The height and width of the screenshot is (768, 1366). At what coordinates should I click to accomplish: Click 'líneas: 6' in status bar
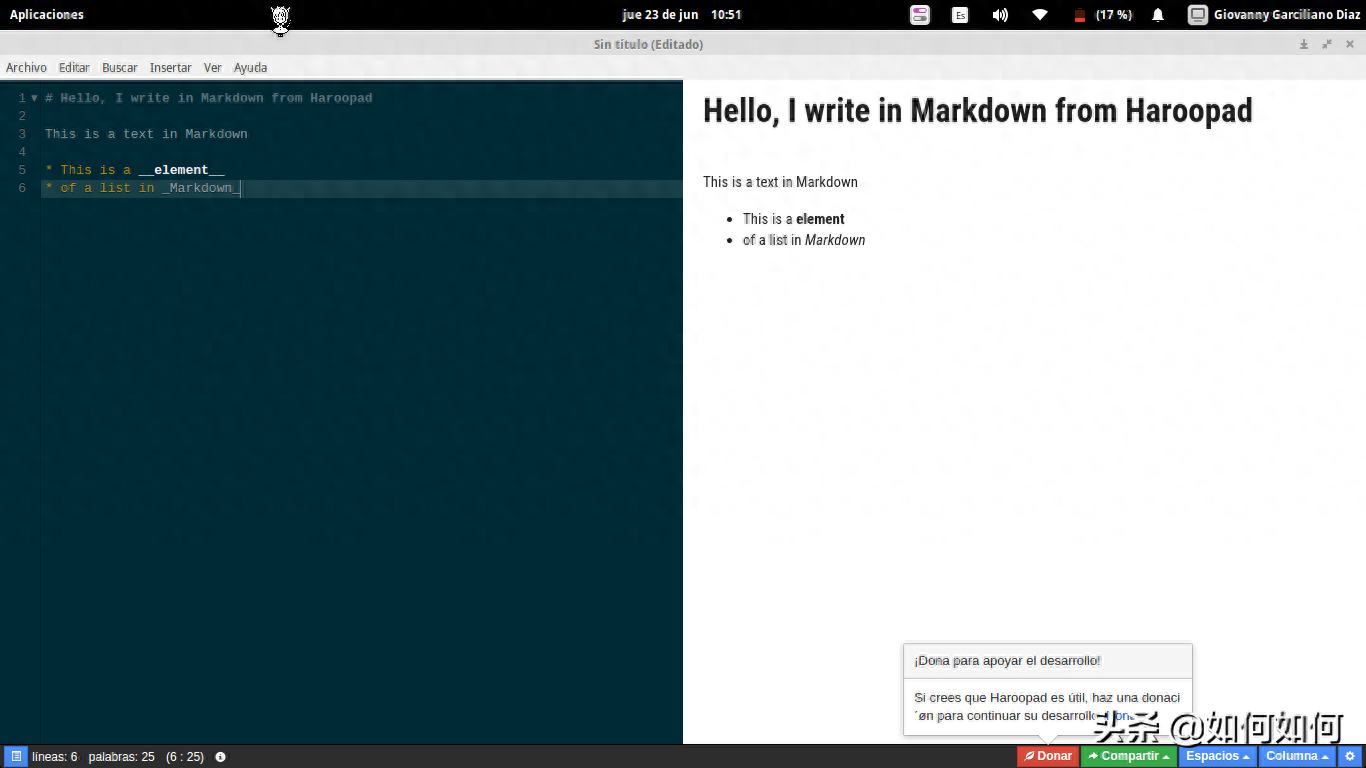pyautogui.click(x=55, y=757)
